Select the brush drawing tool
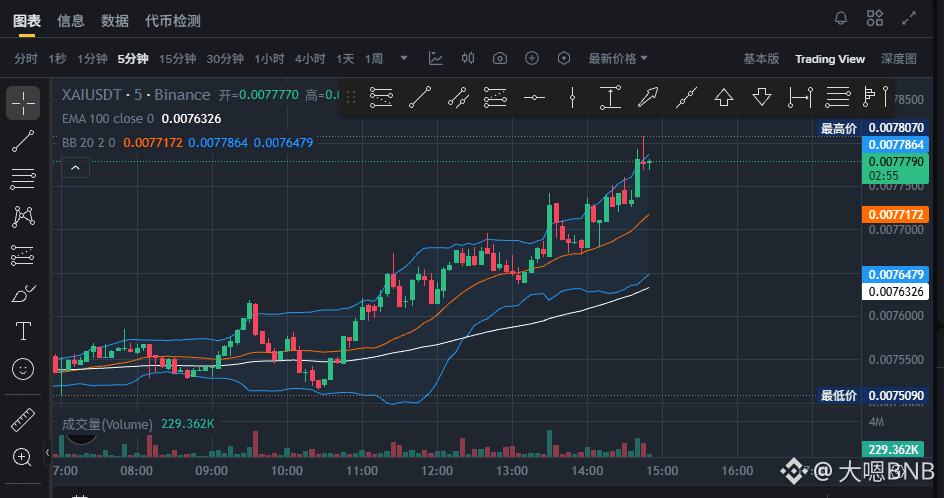This screenshot has height=498, width=944. (23, 294)
